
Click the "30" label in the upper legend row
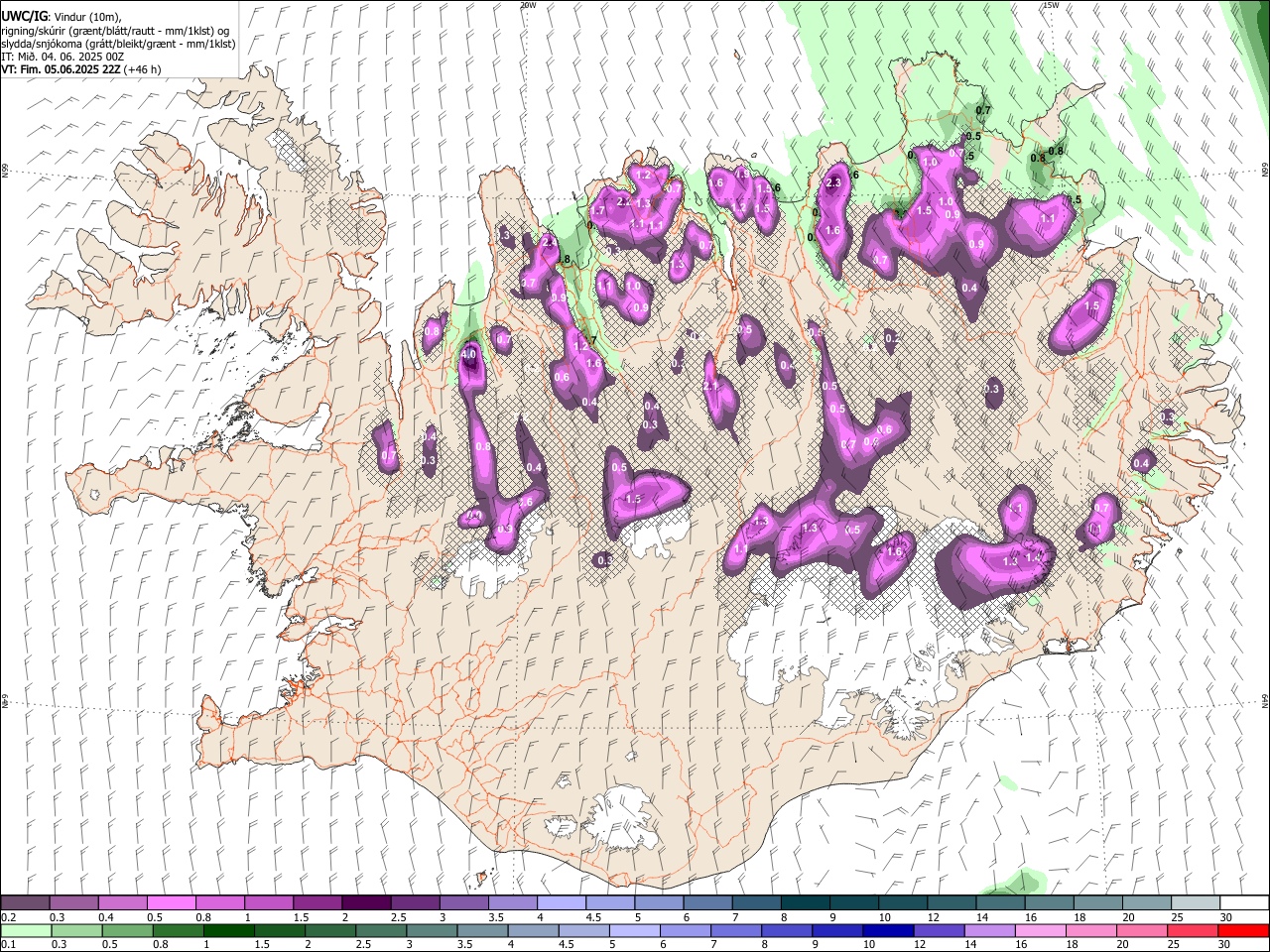[x=1226, y=917]
